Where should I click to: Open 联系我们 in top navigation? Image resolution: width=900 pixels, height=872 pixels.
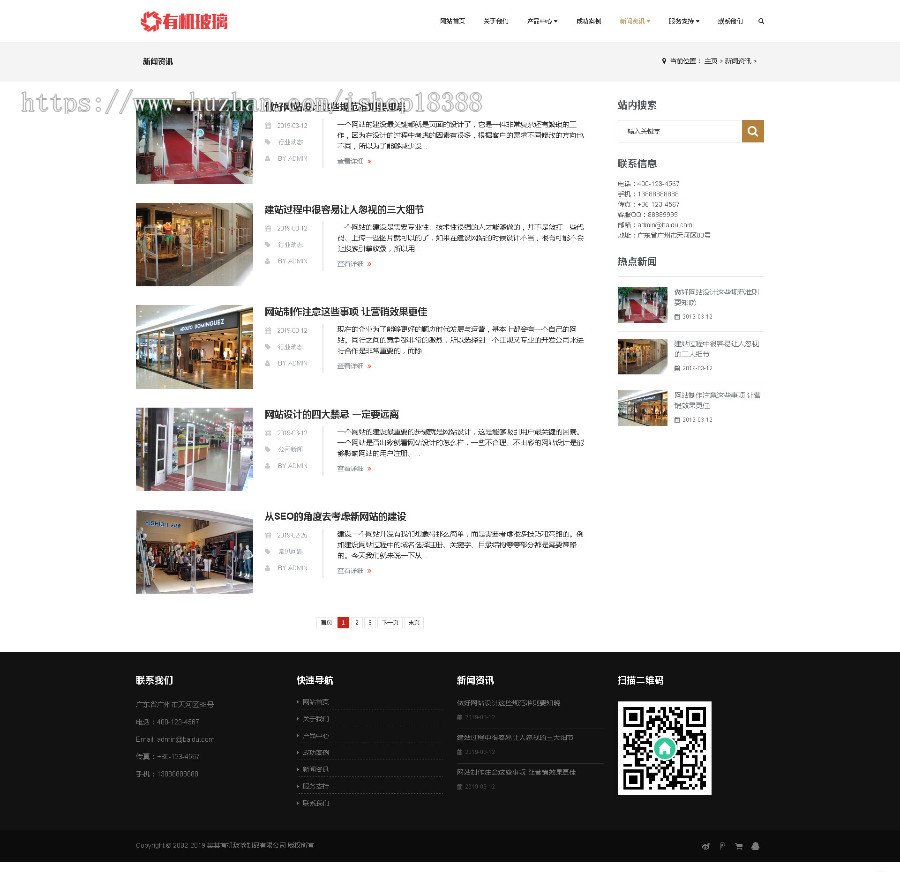coord(730,21)
